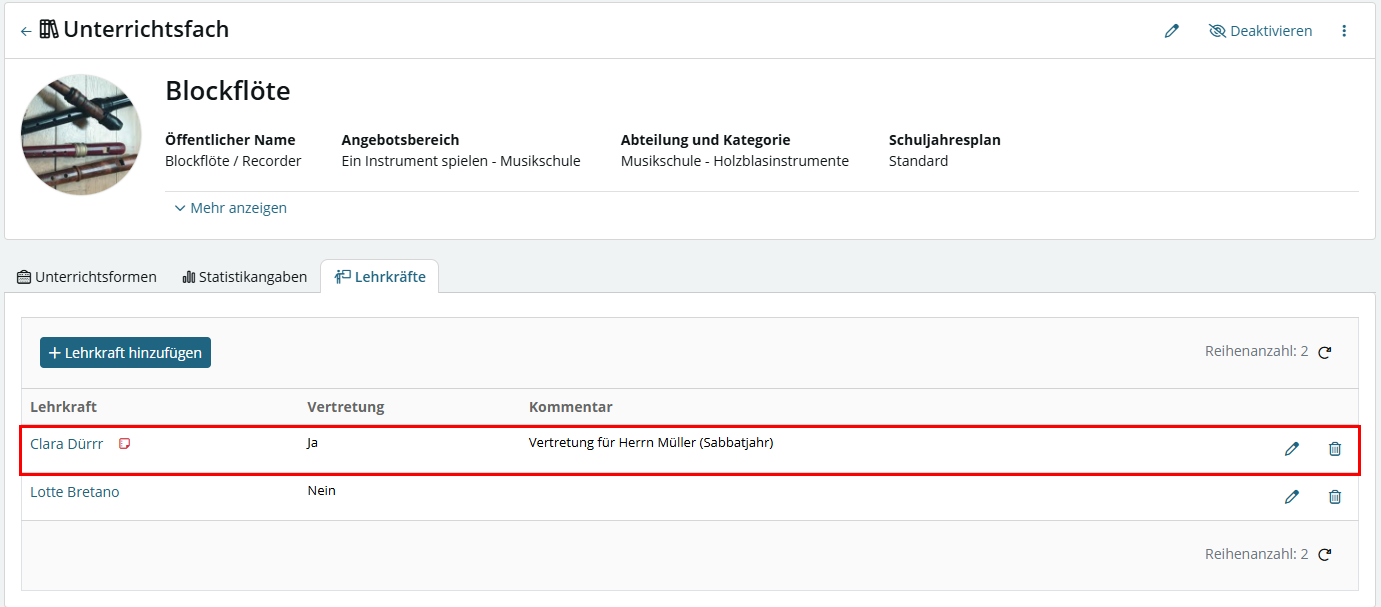The image size is (1381, 607).
Task: Click the Blockflöte recorder thumbnail image
Action: pos(81,134)
